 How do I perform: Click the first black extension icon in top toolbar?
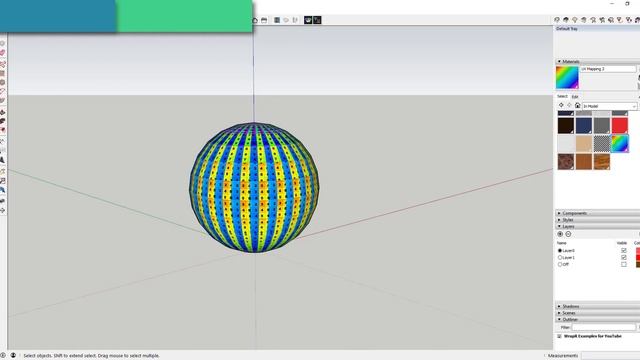[x=308, y=20]
